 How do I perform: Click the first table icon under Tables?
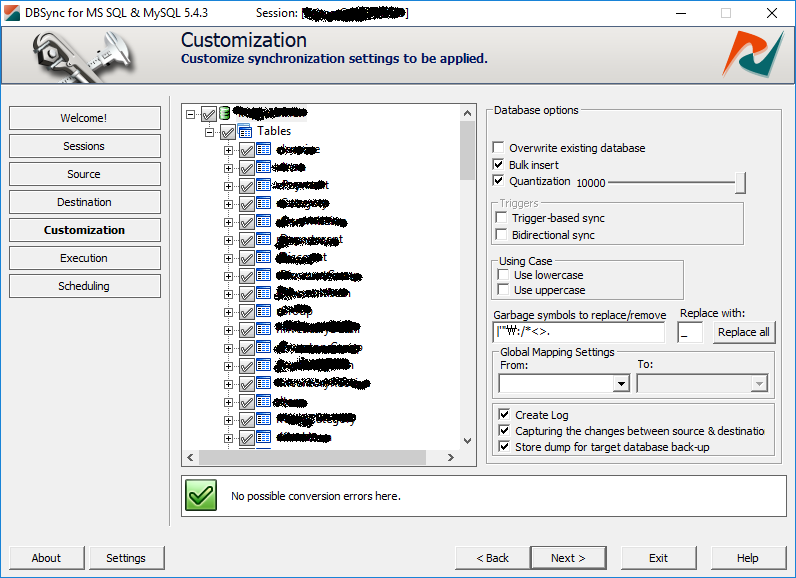click(264, 149)
